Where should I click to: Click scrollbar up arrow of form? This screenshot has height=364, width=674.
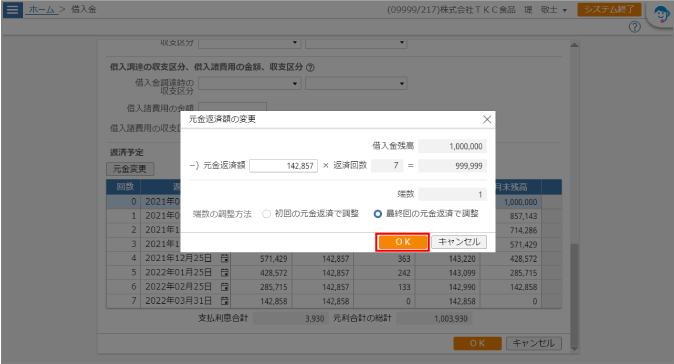point(574,45)
